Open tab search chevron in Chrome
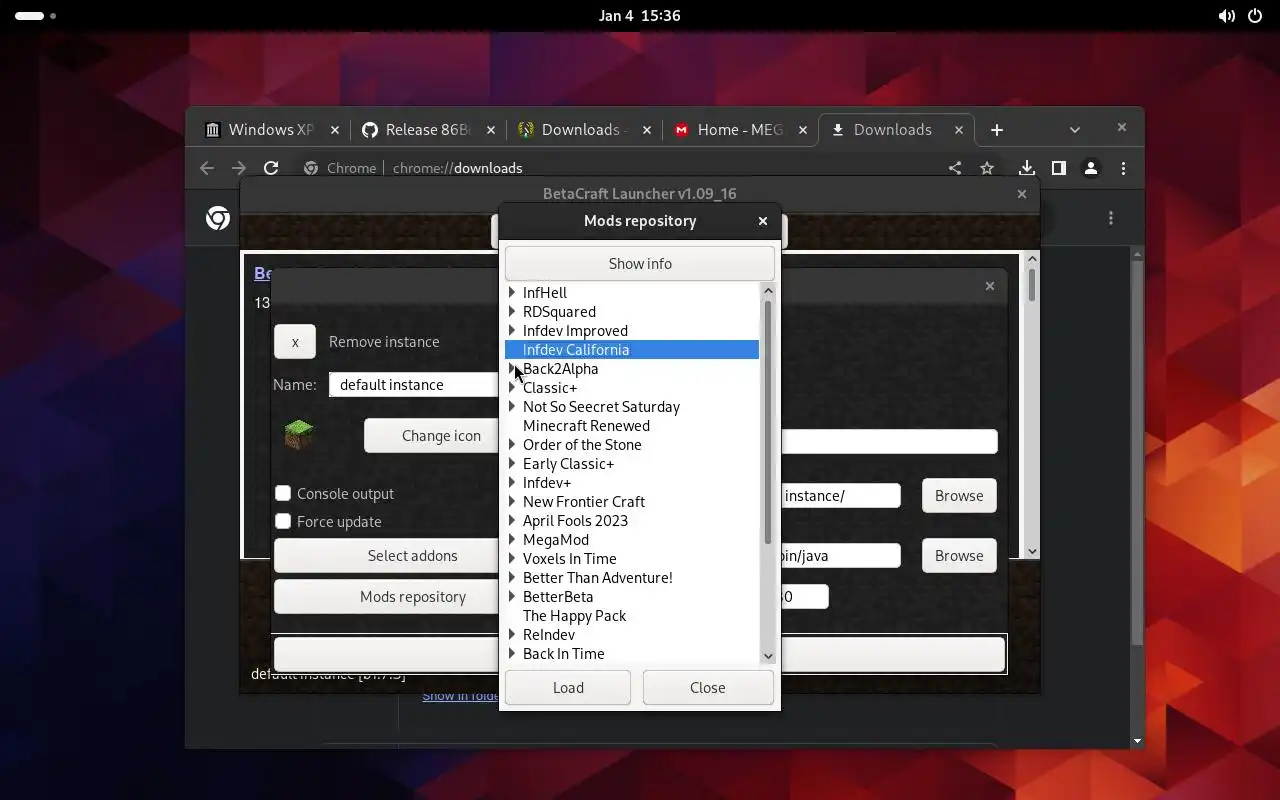Image resolution: width=1280 pixels, height=800 pixels. (x=1075, y=130)
